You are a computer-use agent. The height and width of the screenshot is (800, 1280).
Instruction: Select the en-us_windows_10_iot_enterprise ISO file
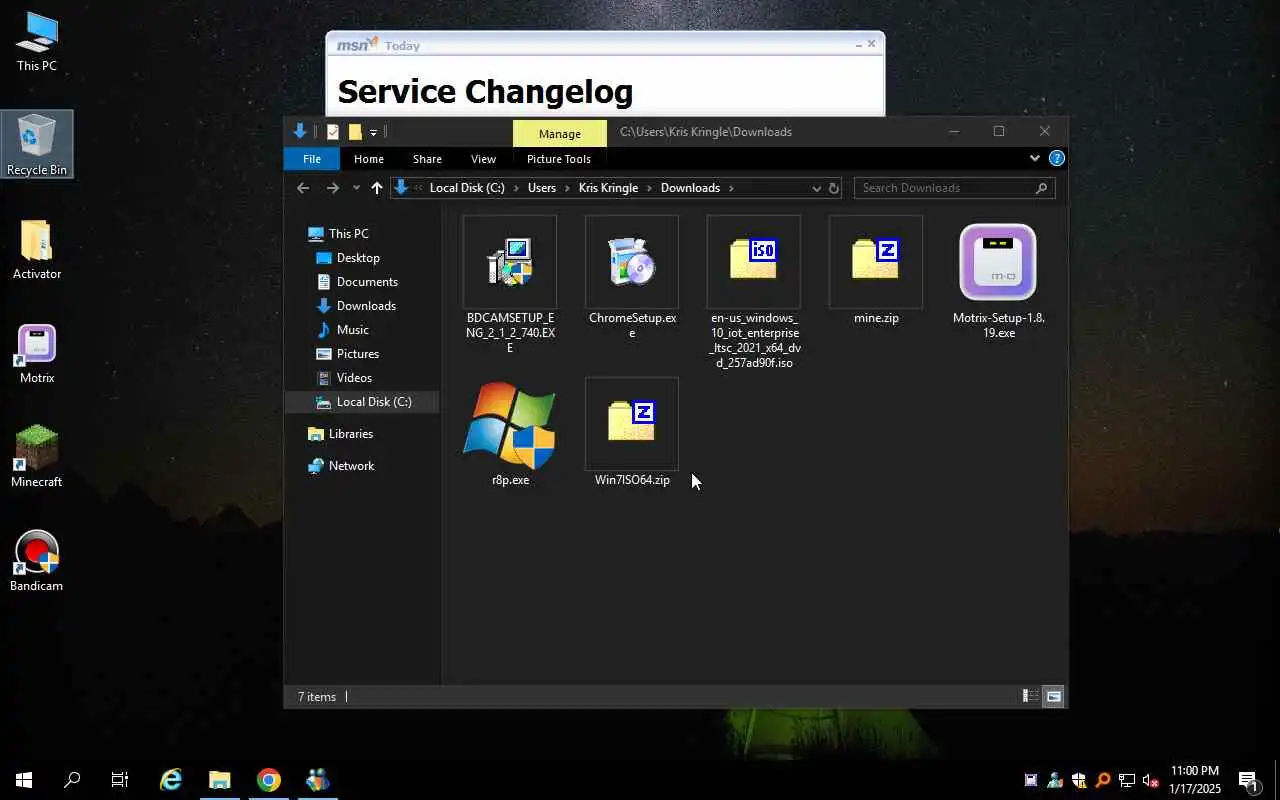tap(754, 292)
